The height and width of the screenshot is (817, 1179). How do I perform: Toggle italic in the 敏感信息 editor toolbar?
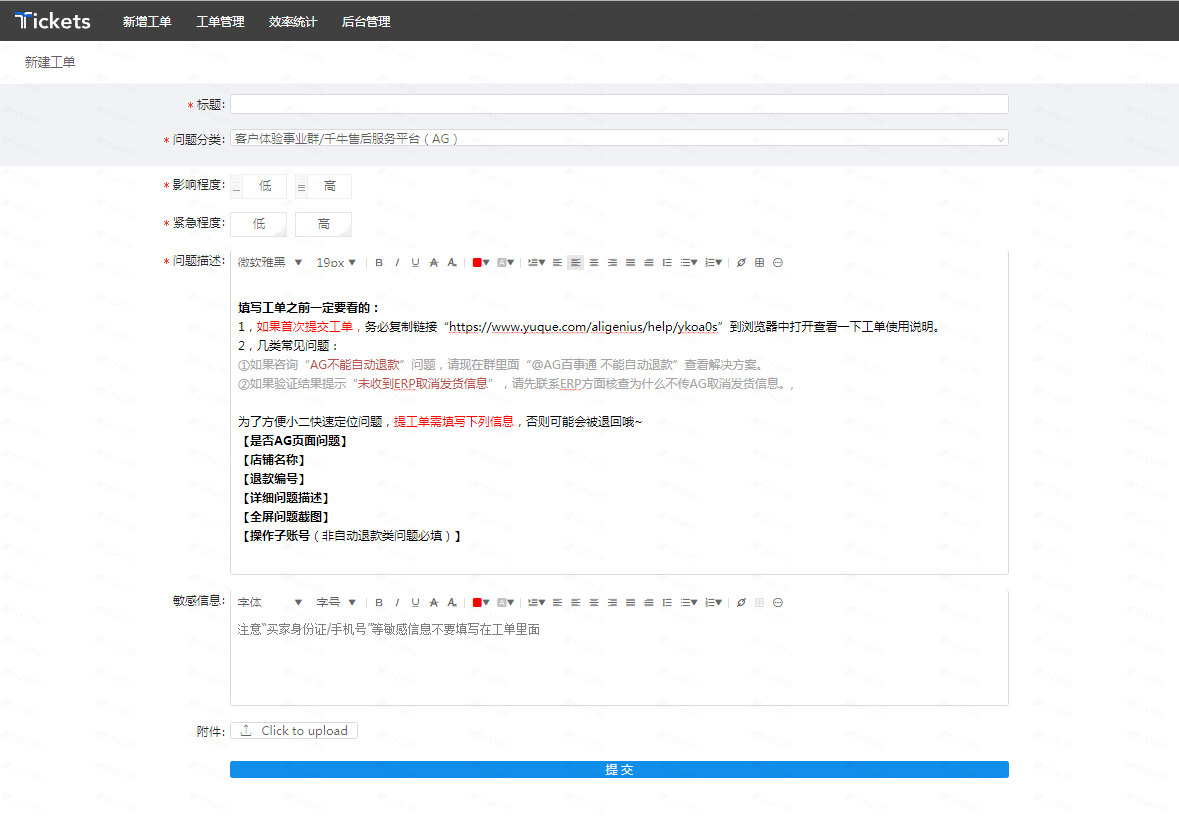coord(397,602)
